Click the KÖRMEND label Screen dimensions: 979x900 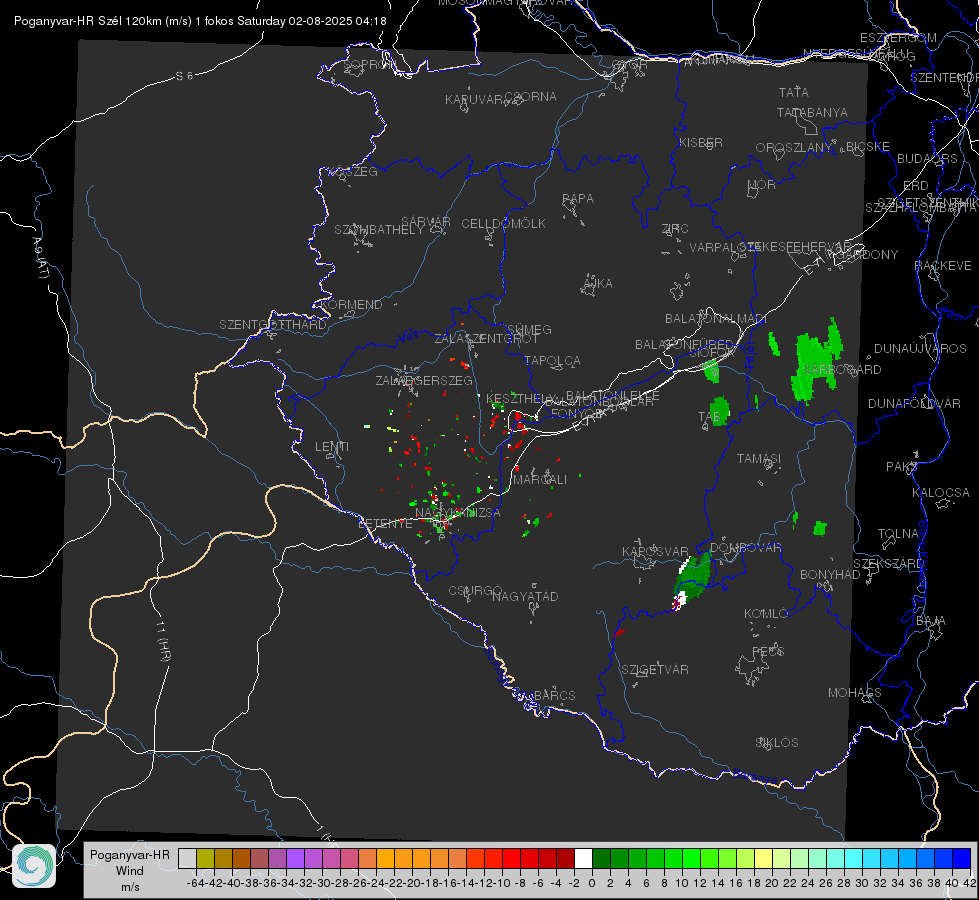(350, 305)
